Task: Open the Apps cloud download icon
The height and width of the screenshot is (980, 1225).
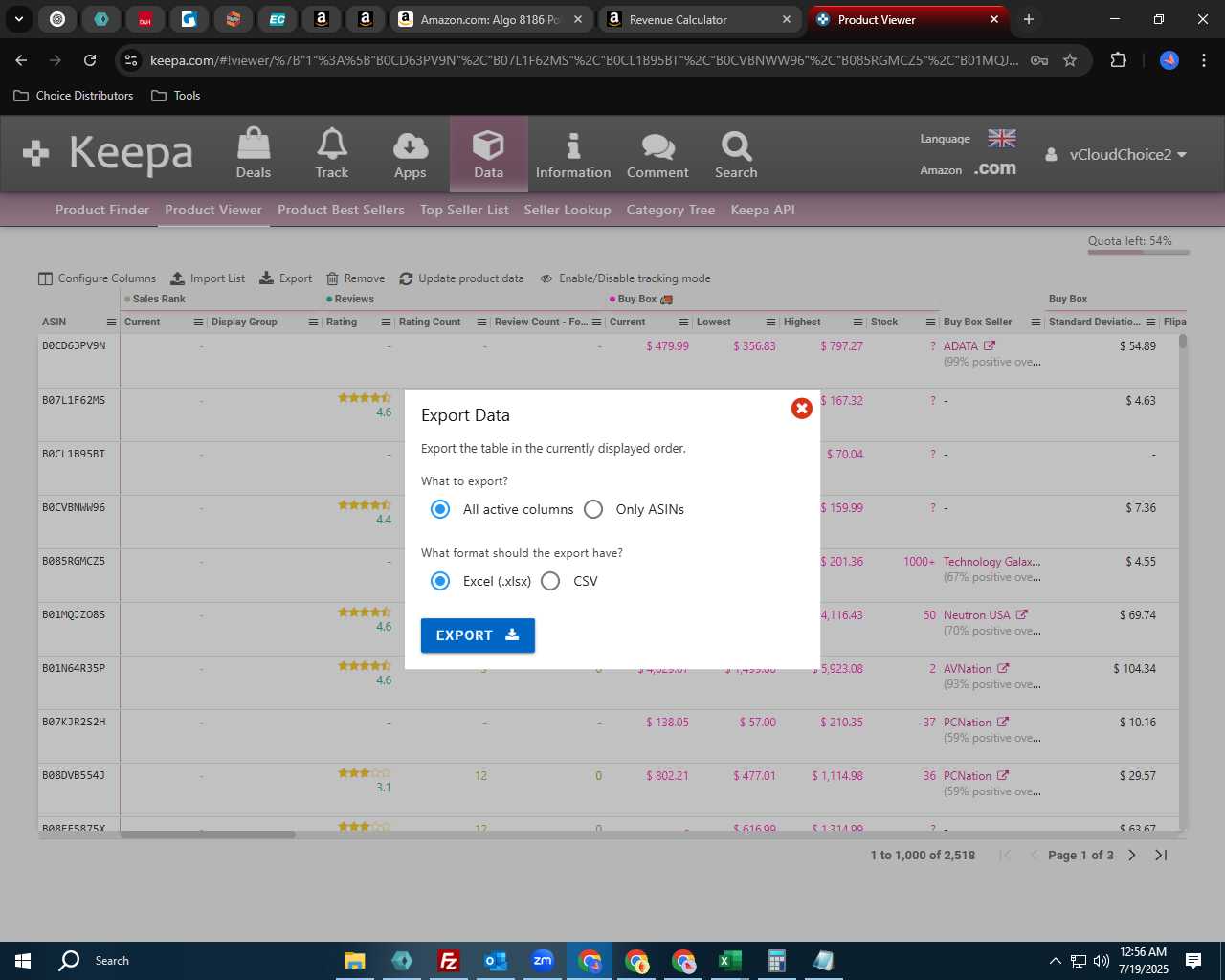Action: [x=410, y=154]
